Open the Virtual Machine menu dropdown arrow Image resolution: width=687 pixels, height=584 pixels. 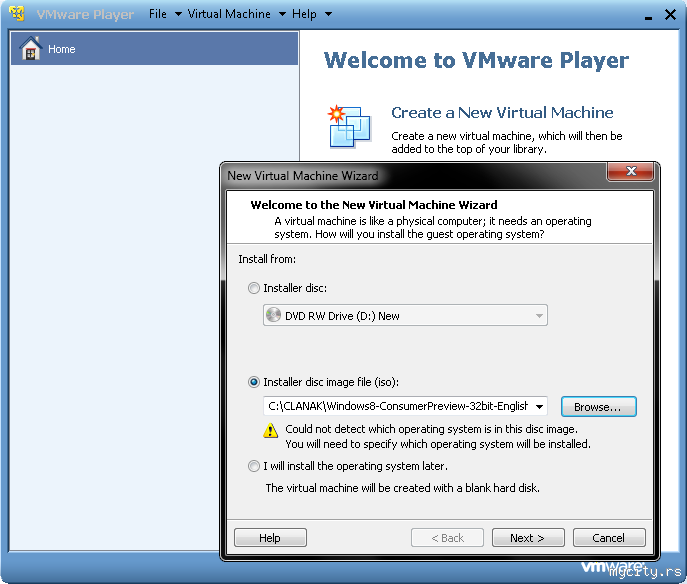[283, 14]
